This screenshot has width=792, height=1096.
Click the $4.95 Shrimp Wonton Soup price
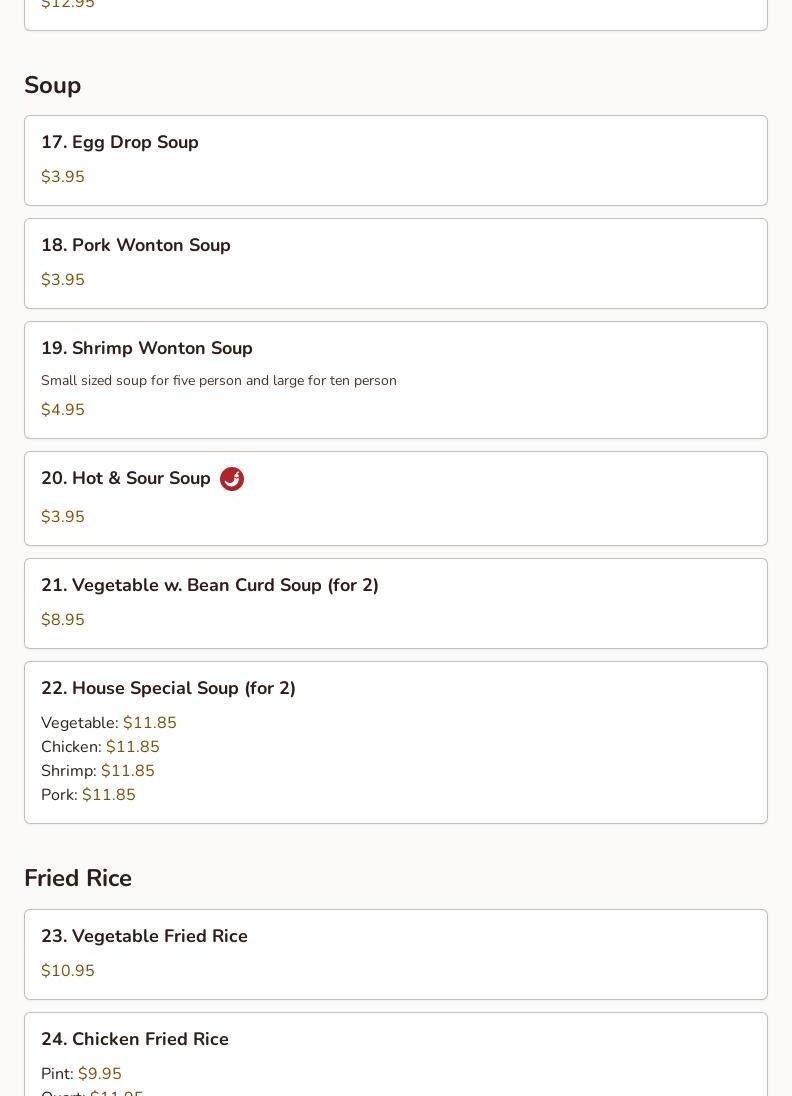pyautogui.click(x=63, y=410)
